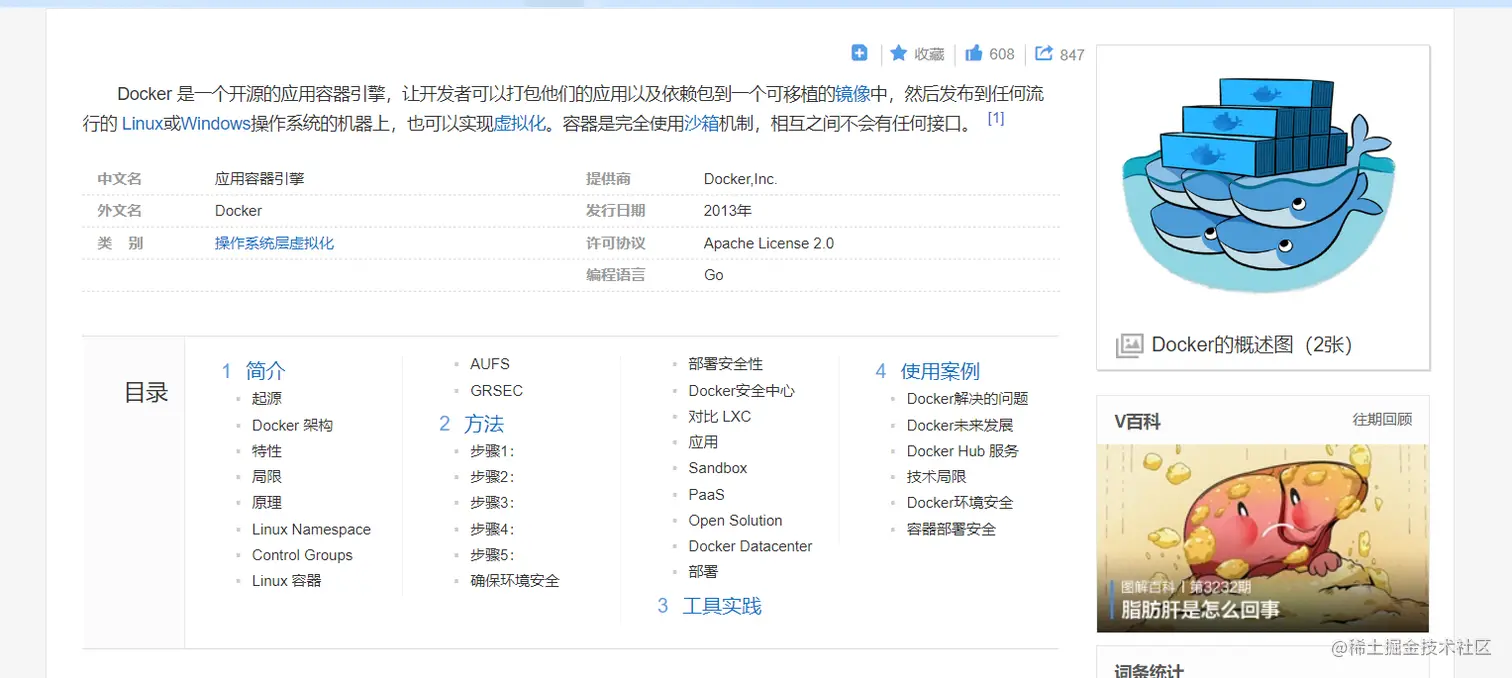1512x678 pixels.
Task: Go to the 步骤1 entry
Action: pos(492,451)
